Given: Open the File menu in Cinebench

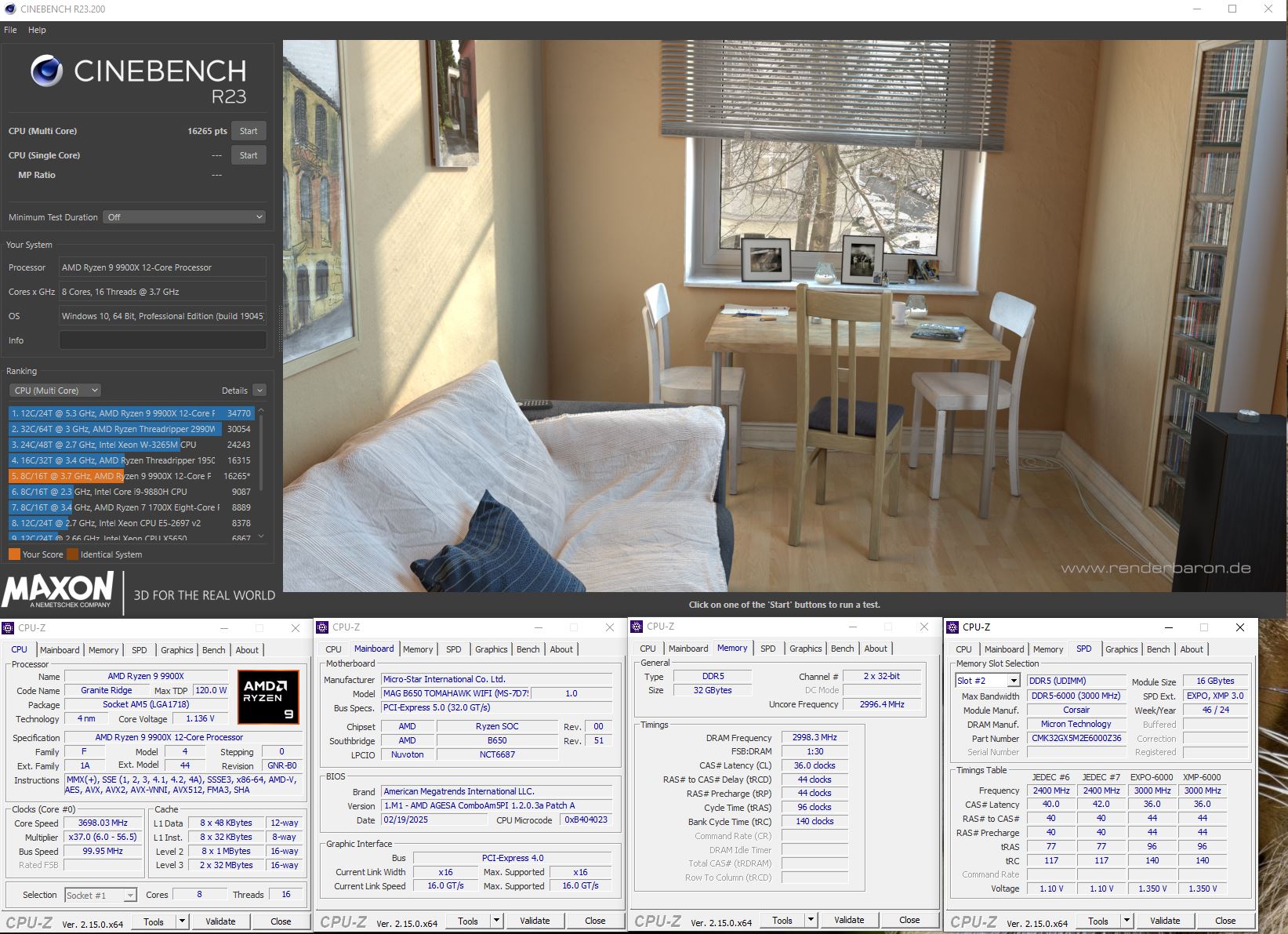Looking at the screenshot, I should [10, 30].
